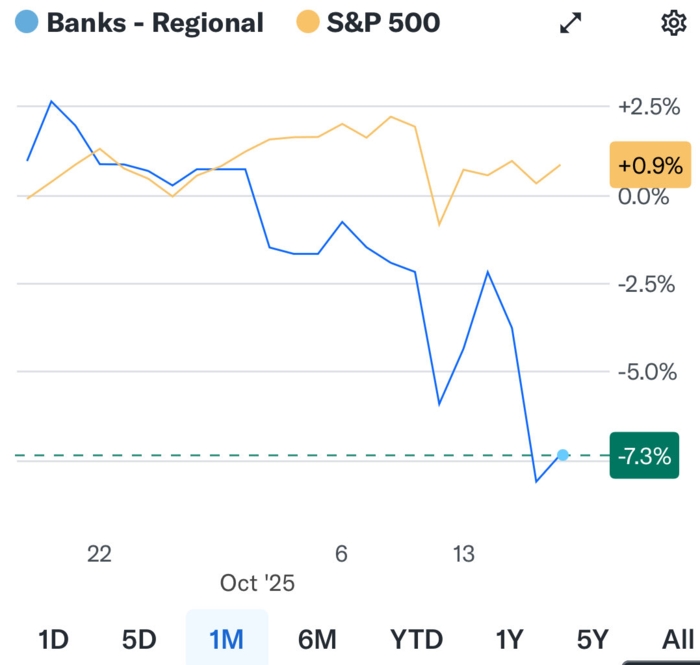Show the 5Y time range
The width and height of the screenshot is (700, 665).
593,639
